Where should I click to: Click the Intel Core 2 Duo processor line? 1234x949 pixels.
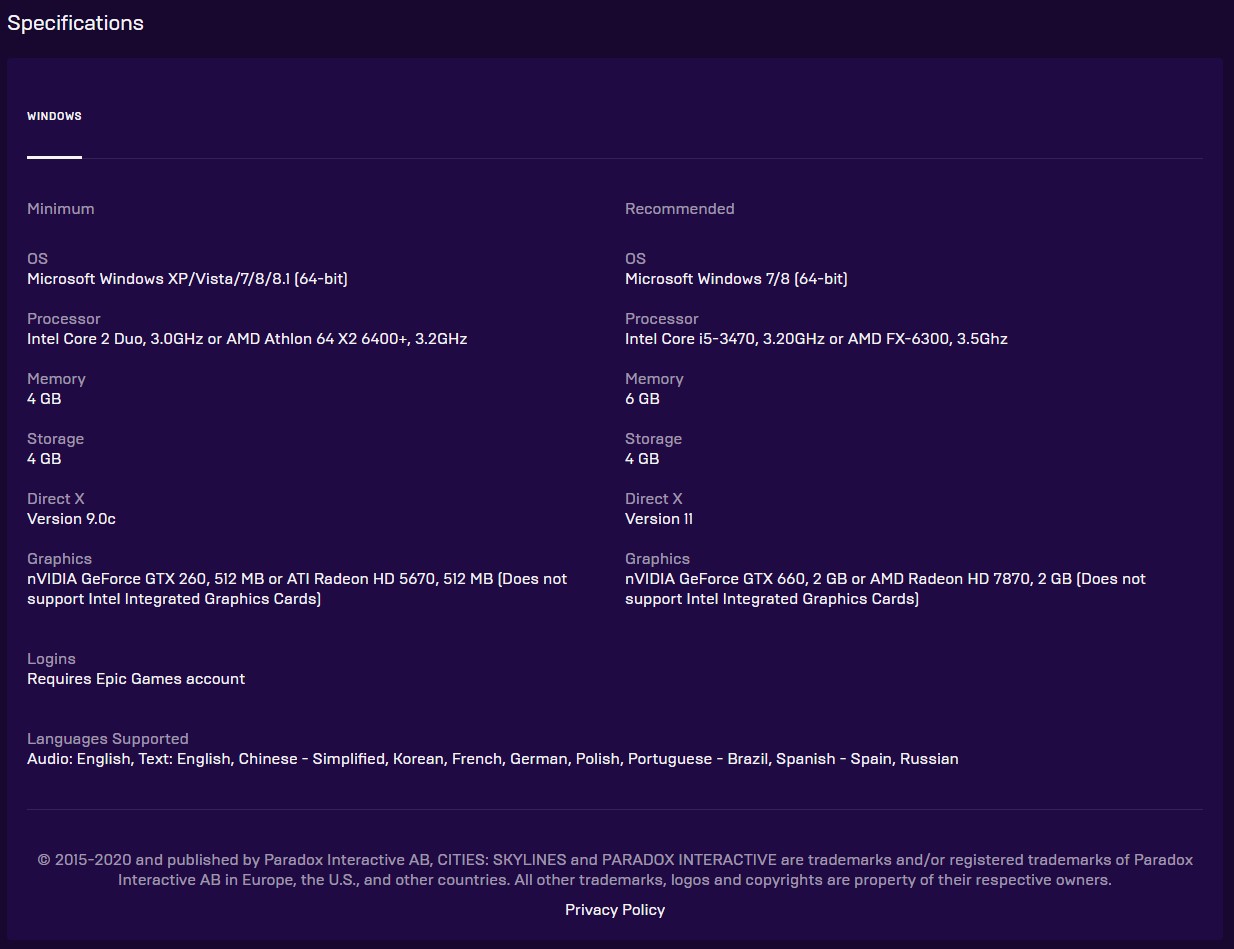coord(247,339)
